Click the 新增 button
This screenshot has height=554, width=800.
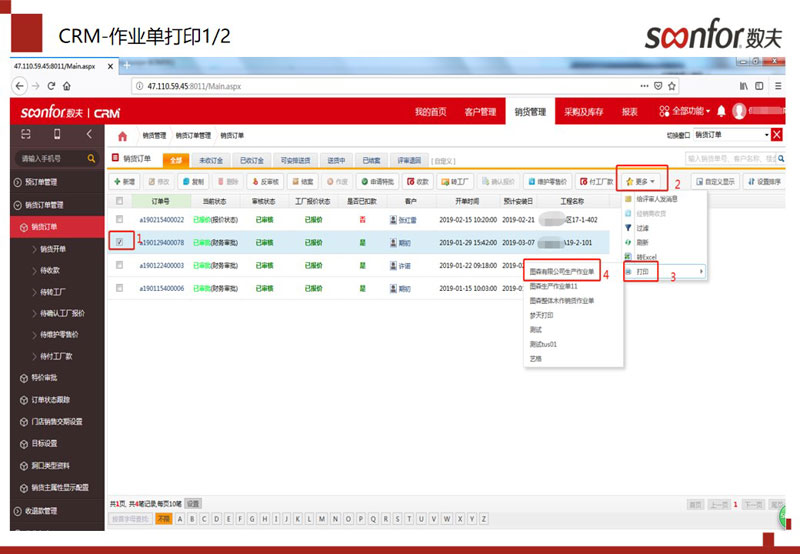coord(124,182)
